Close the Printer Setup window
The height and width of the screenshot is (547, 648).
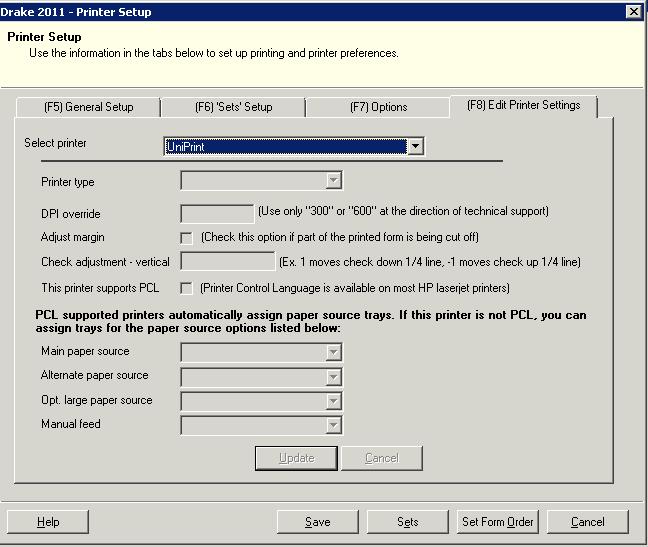633,11
